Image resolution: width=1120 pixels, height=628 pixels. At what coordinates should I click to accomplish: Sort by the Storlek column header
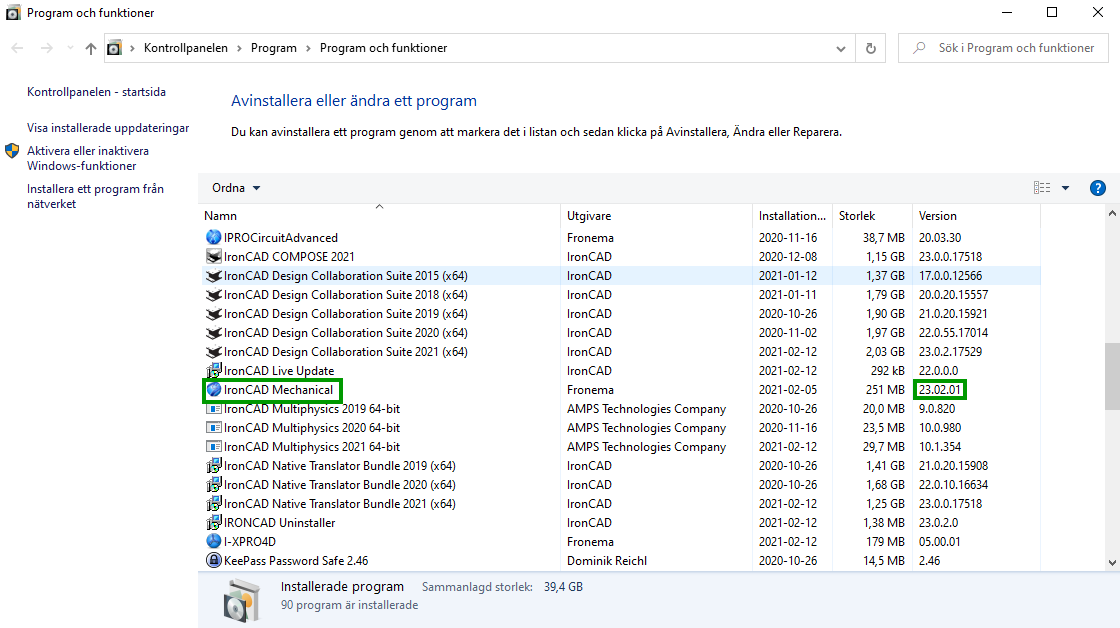[x=872, y=216]
